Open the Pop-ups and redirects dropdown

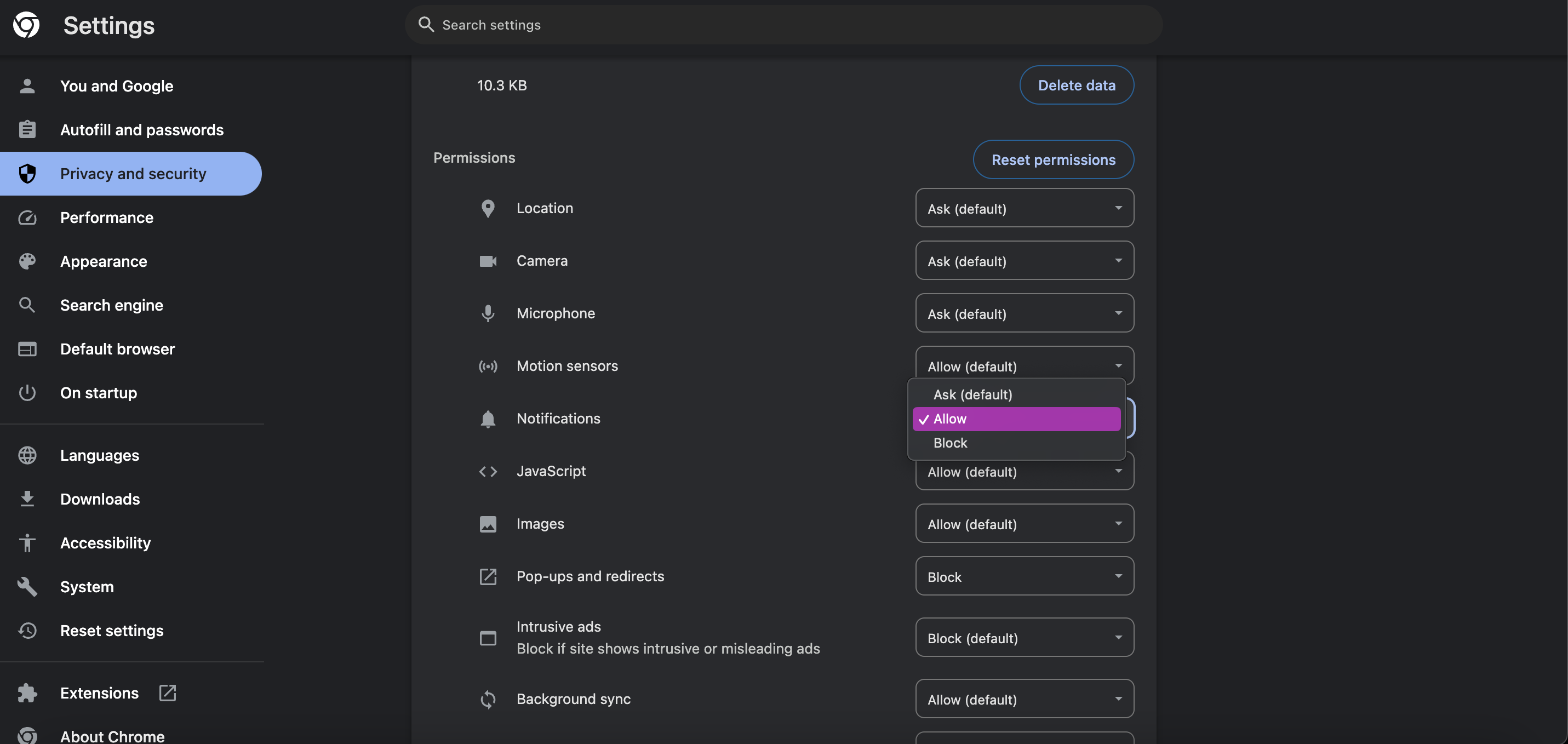[x=1024, y=576]
